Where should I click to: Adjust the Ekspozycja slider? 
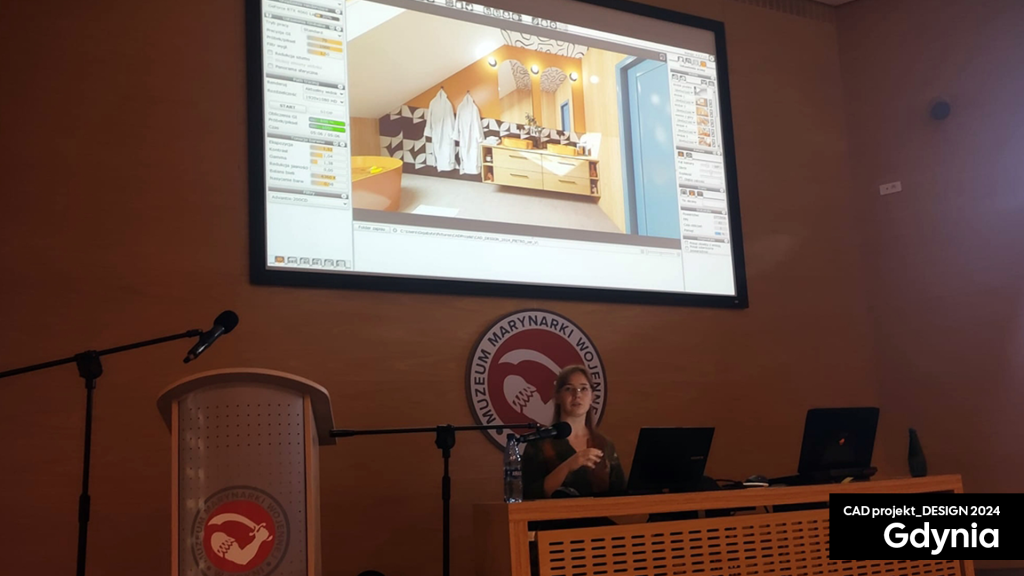coord(328,148)
